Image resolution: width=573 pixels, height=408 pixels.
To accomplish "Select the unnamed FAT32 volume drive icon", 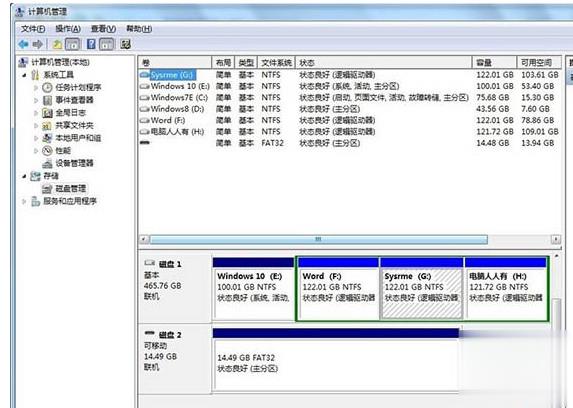I will [145, 143].
